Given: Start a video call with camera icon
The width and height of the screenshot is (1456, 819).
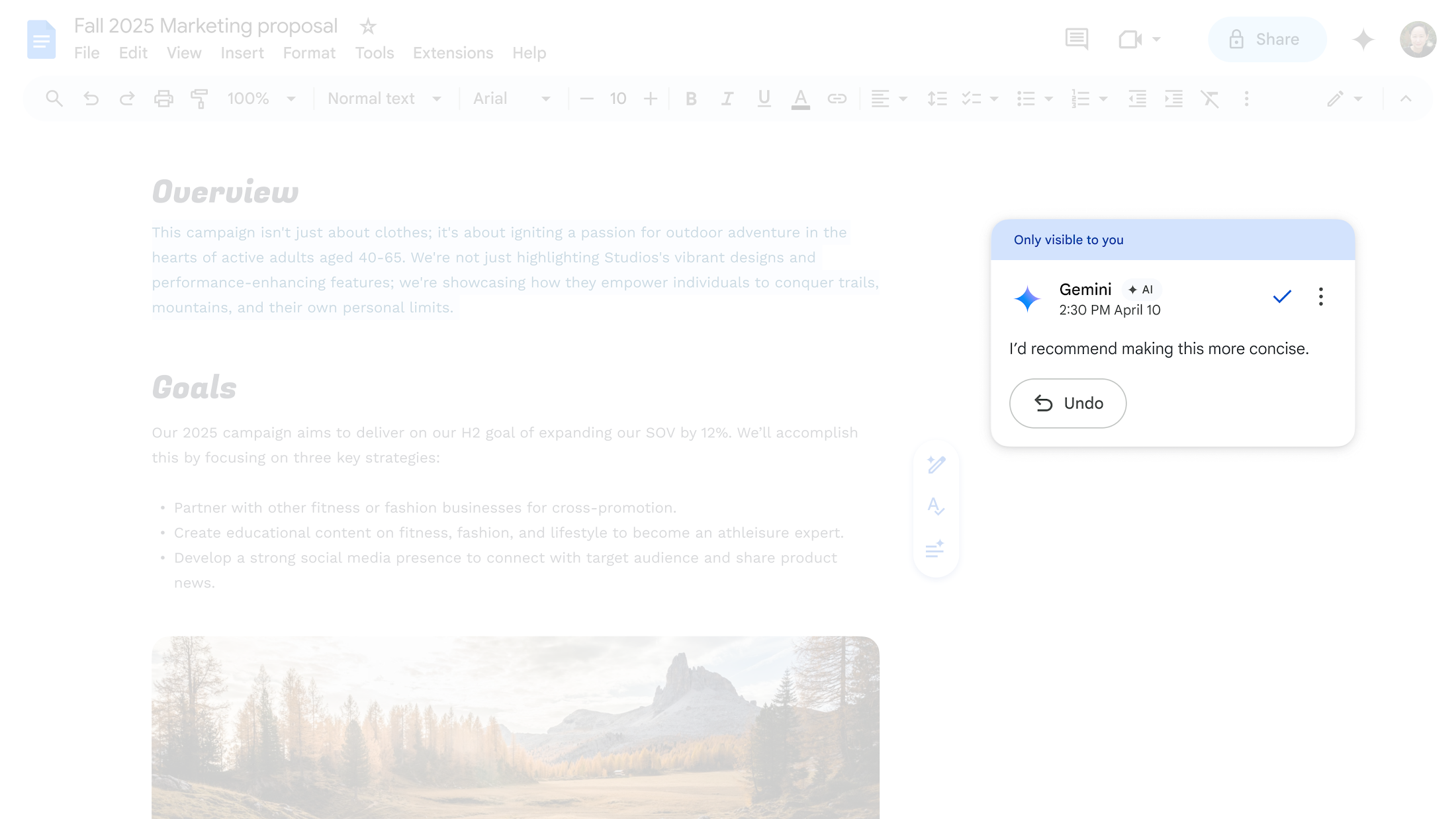Looking at the screenshot, I should [1130, 40].
